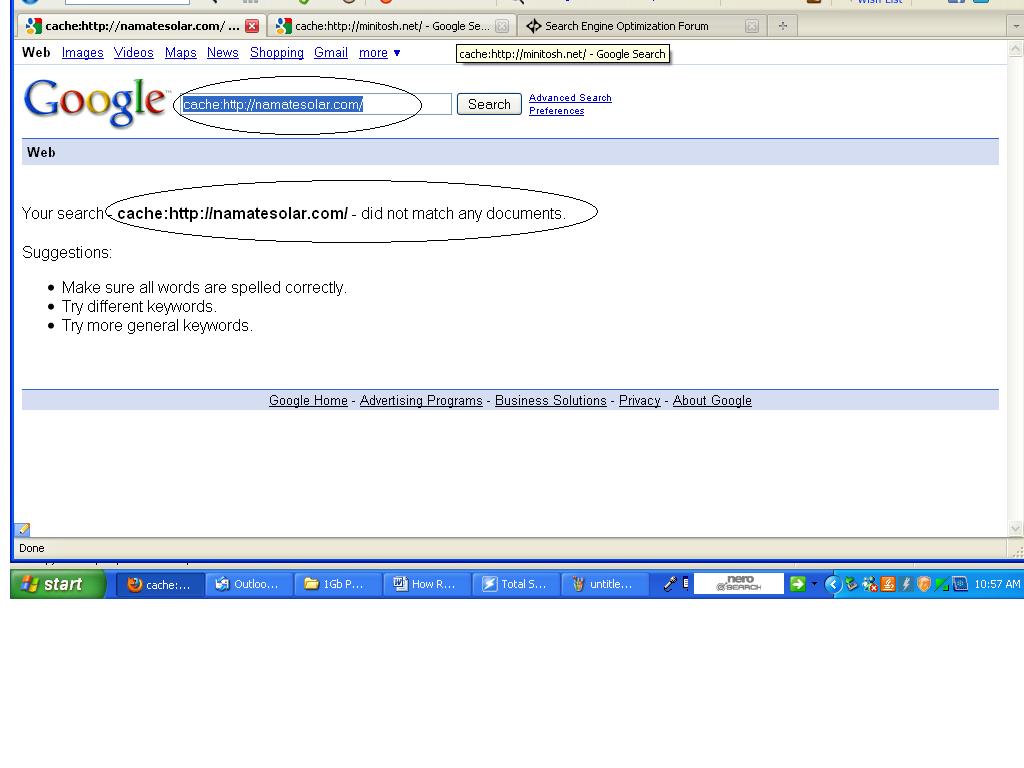The image size is (1024, 768).
Task: Click the Google logo
Action: tap(95, 102)
